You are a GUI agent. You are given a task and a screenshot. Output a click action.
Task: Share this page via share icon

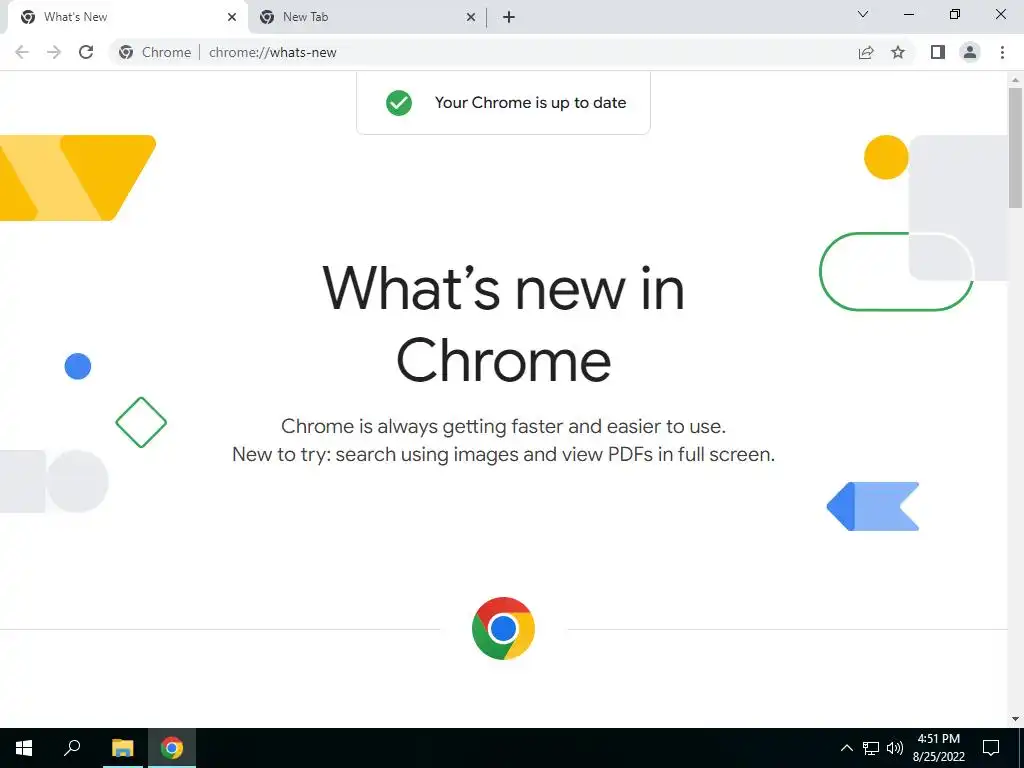(x=866, y=52)
